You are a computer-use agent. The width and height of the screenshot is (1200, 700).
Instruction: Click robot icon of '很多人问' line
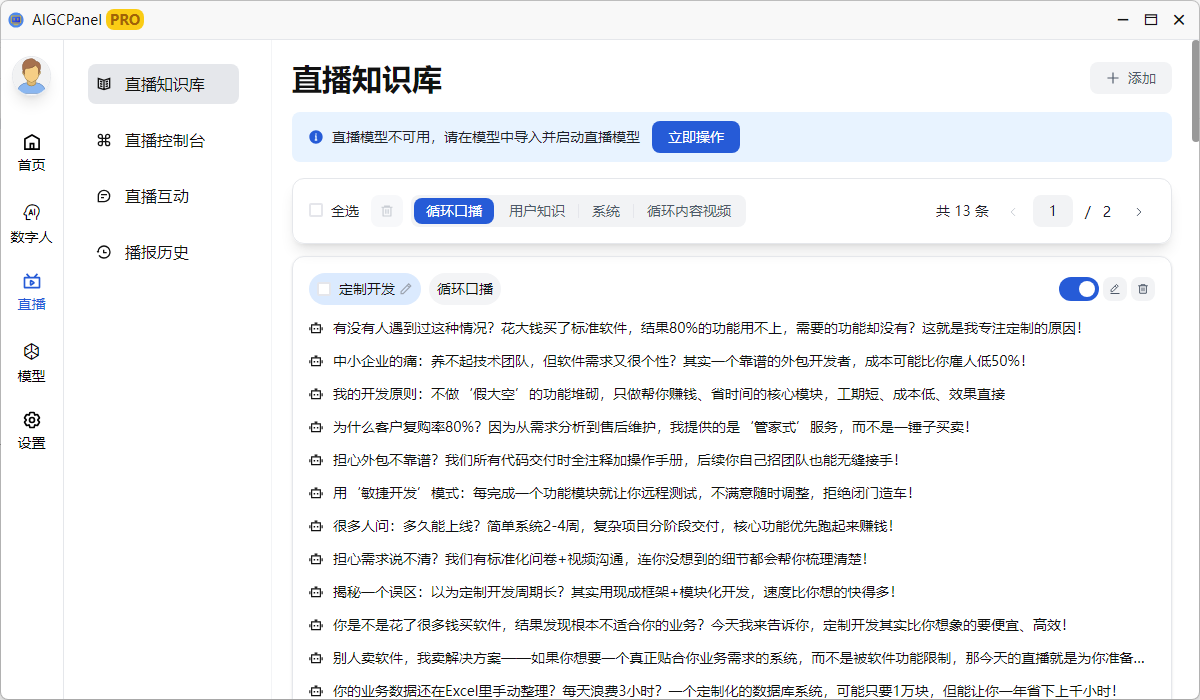pos(316,526)
